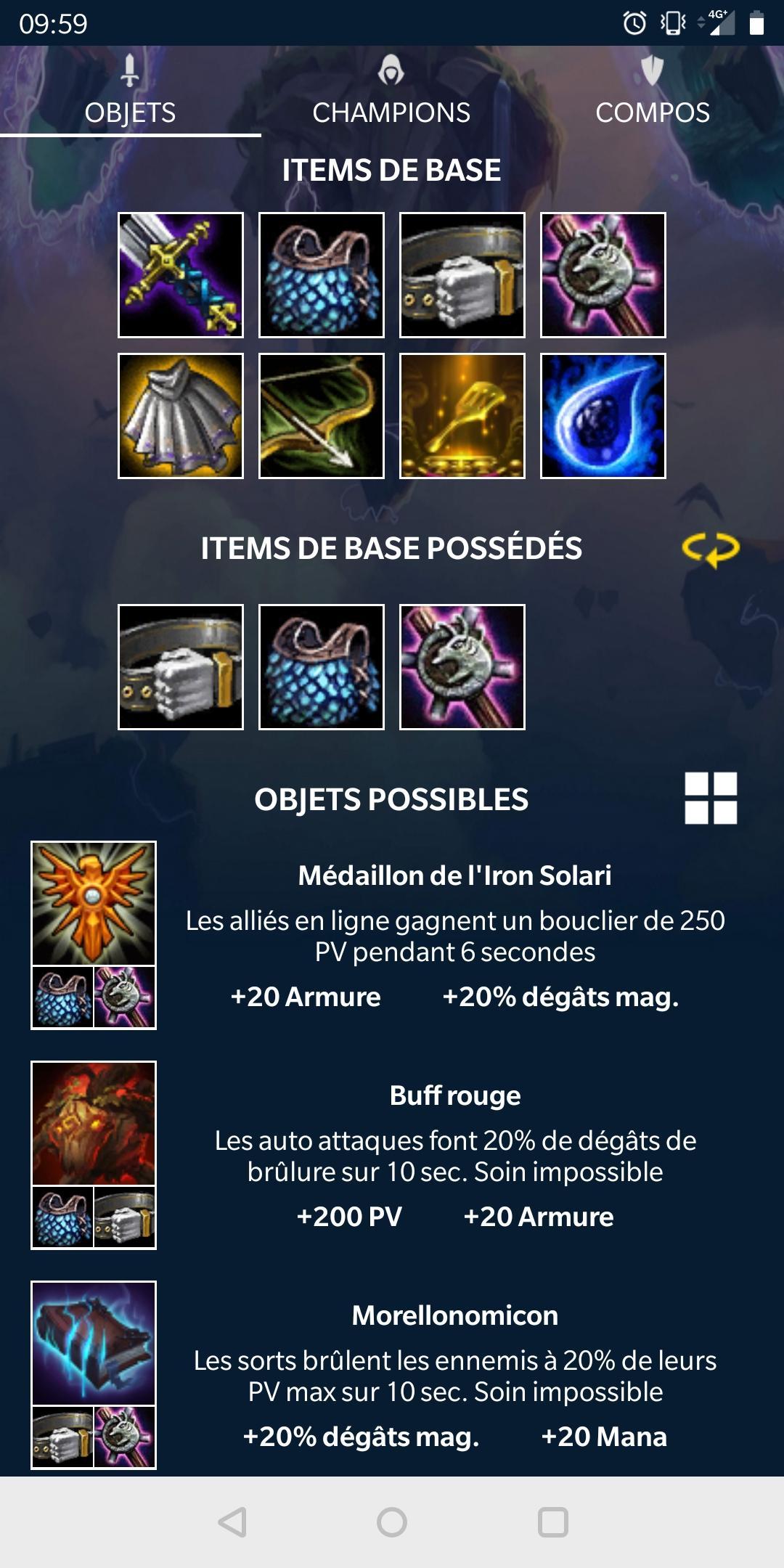This screenshot has width=784, height=1568.
Task: Remove owned Large Rod from possessed items
Action: [x=462, y=667]
